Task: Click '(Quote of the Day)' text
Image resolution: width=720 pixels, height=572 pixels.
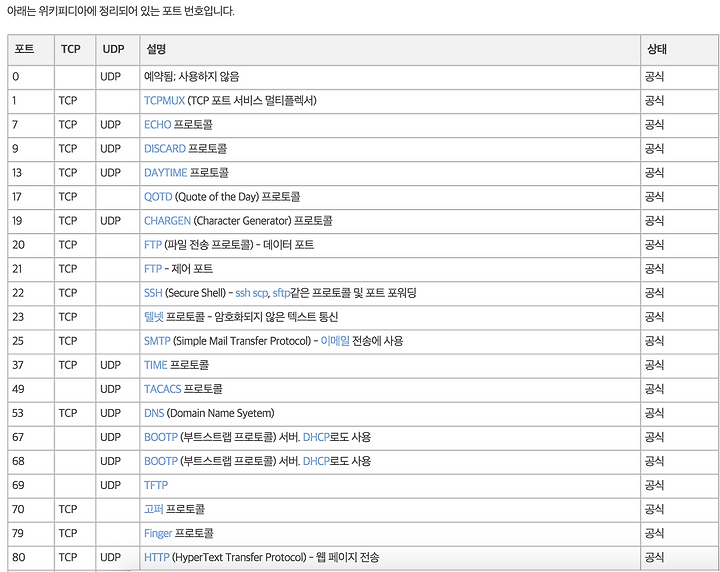Action: pos(217,196)
